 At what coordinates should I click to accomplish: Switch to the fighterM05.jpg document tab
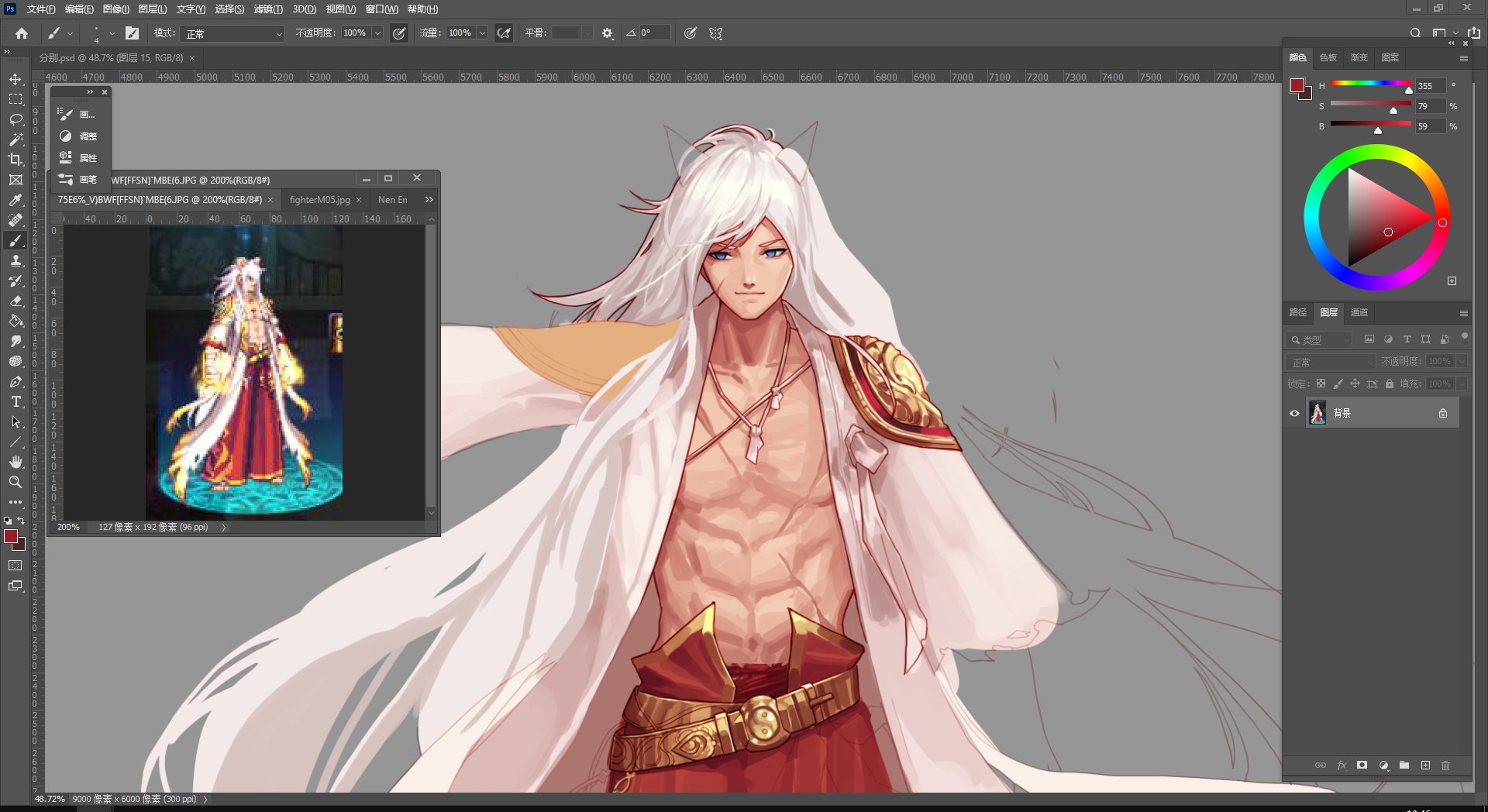(320, 200)
